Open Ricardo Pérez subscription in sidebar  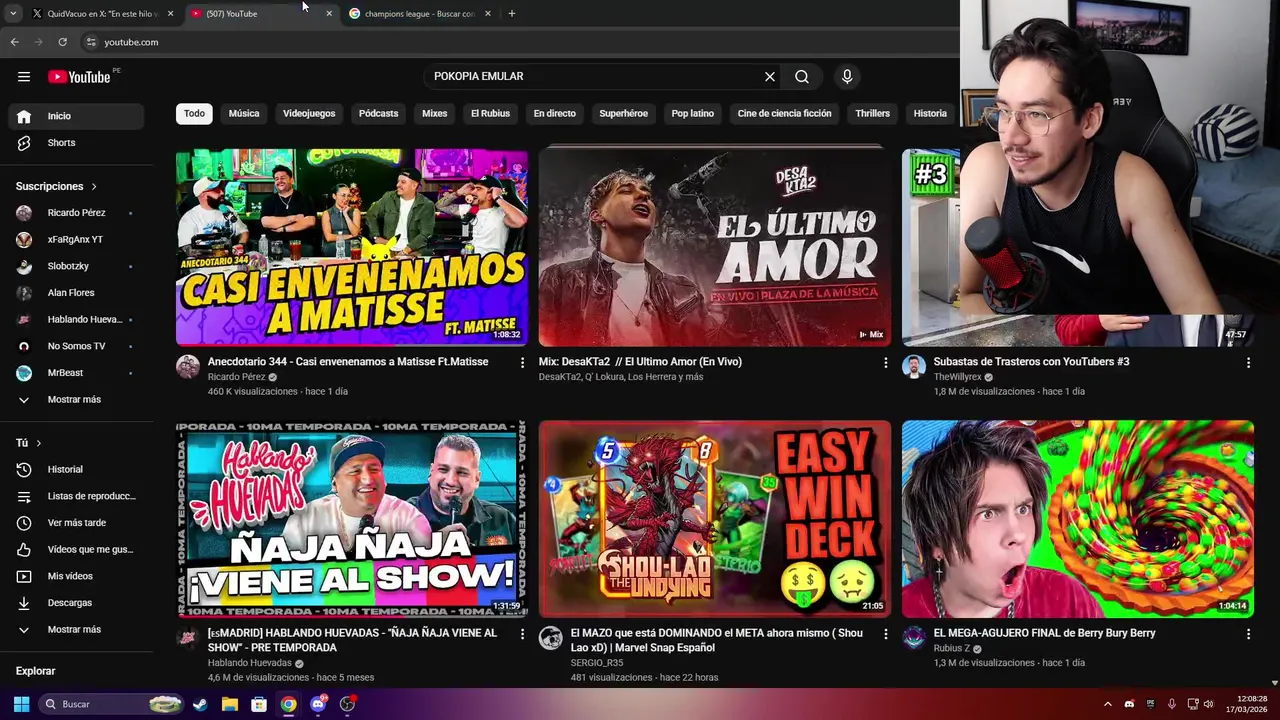click(76, 213)
